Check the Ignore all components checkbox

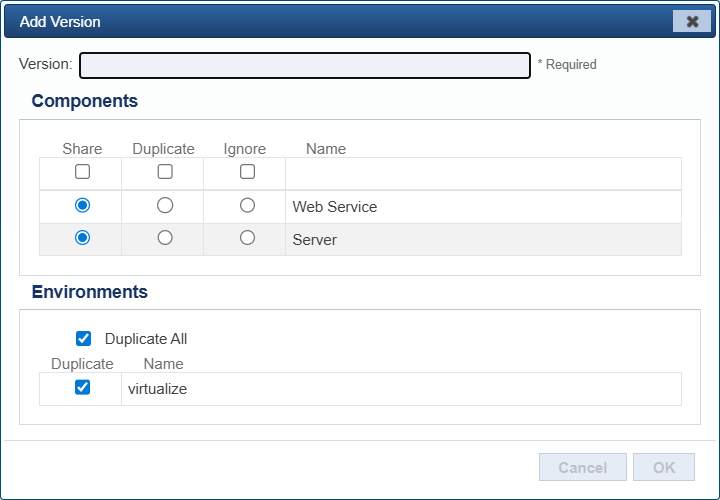pyautogui.click(x=247, y=172)
